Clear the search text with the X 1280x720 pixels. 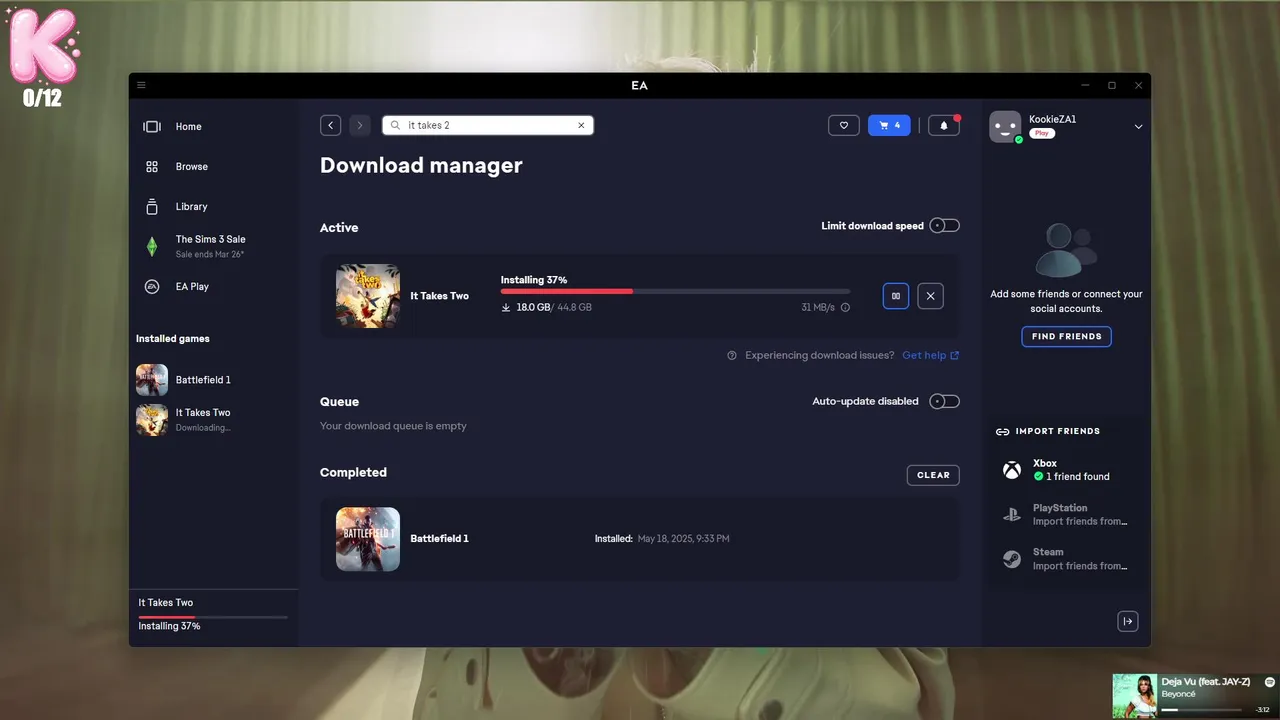click(x=581, y=125)
